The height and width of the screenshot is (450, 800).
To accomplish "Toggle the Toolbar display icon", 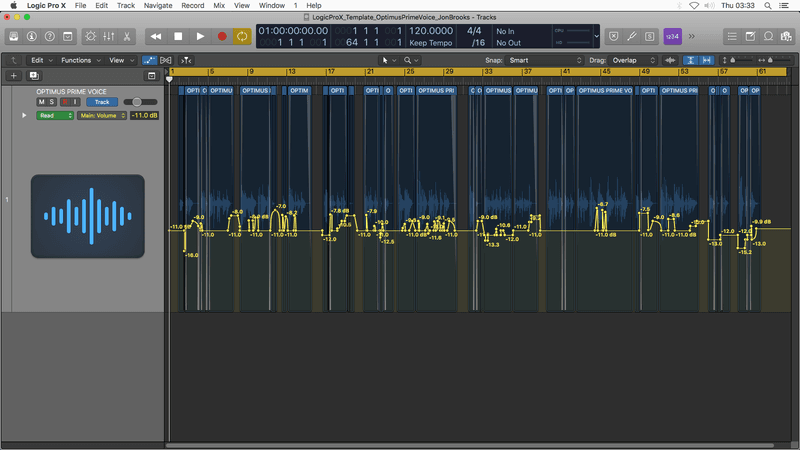I will [67, 36].
